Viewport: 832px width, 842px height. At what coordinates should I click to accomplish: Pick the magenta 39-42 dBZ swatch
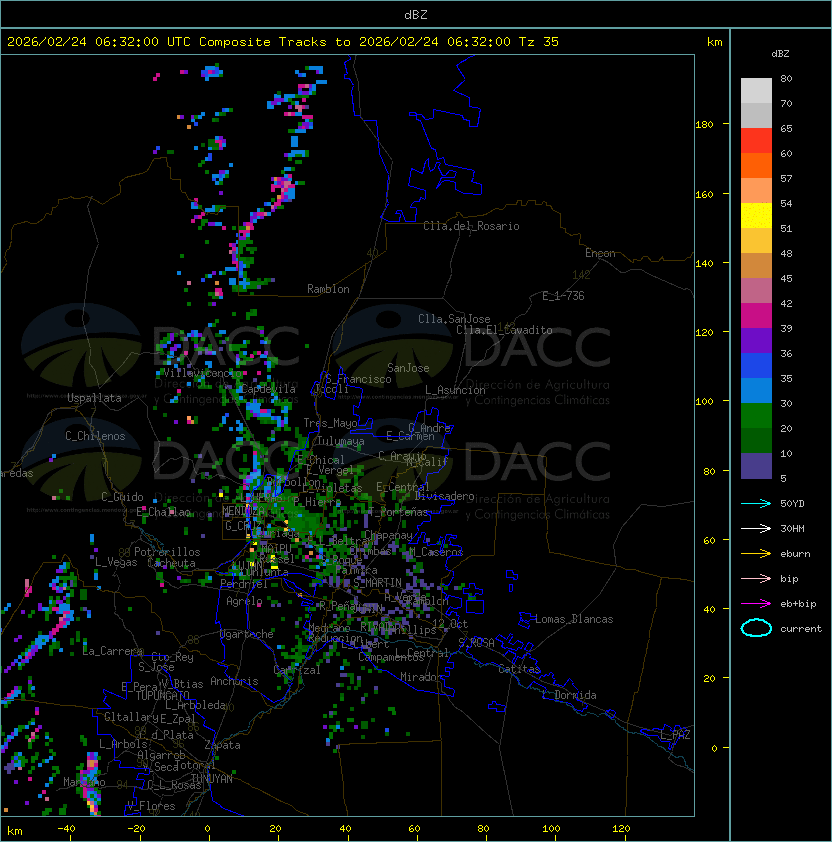(756, 316)
